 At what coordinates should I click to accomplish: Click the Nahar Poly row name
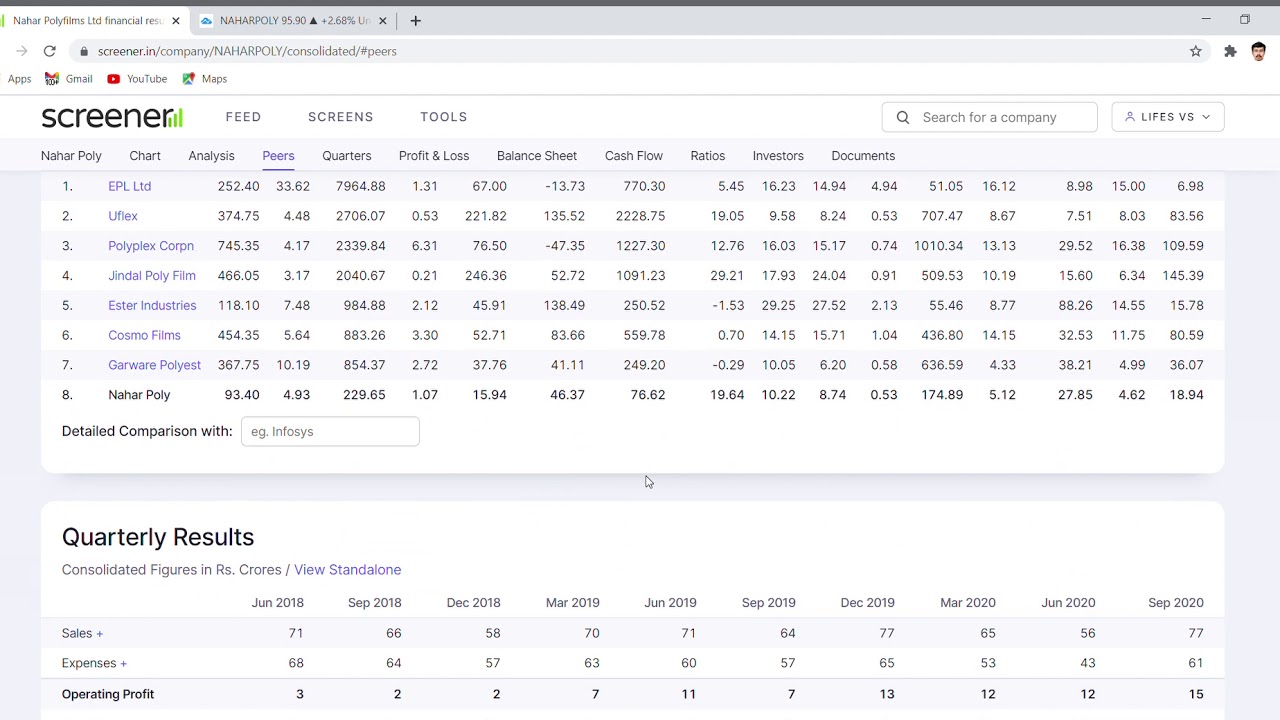click(139, 395)
